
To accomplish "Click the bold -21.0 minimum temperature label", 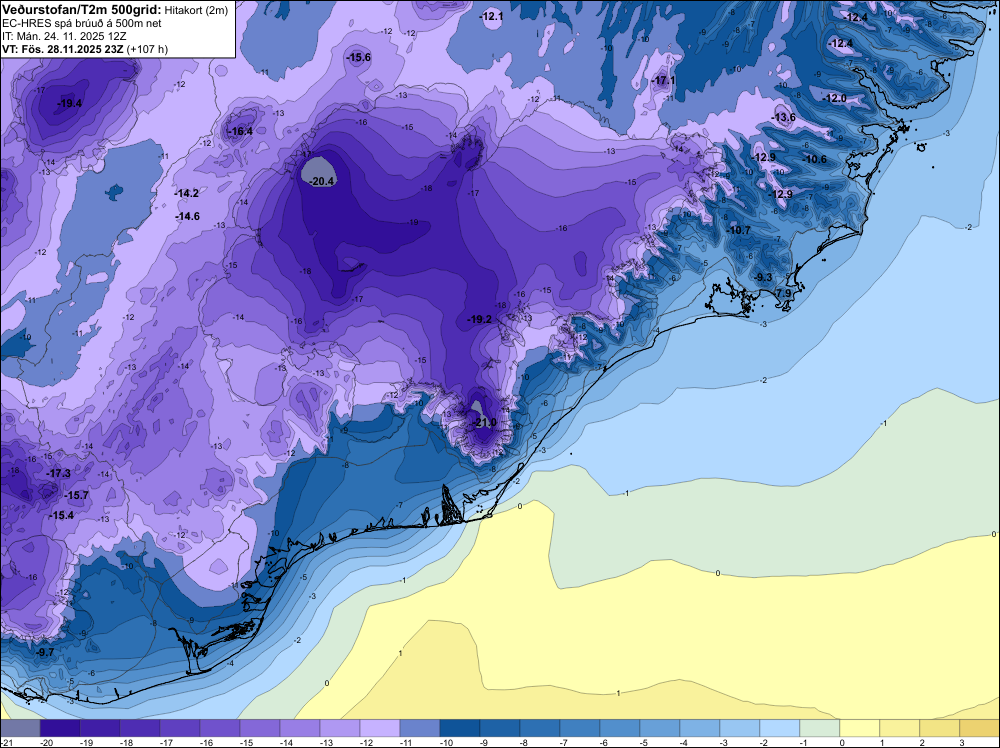I will (x=483, y=423).
